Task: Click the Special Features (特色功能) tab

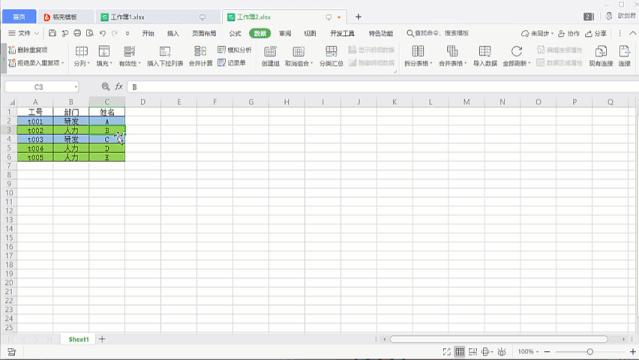Action: (381, 33)
